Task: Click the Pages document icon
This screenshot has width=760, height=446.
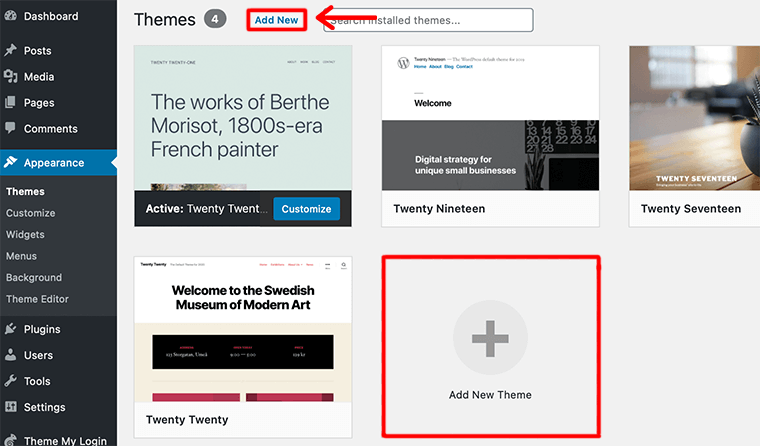Action: click(x=10, y=102)
